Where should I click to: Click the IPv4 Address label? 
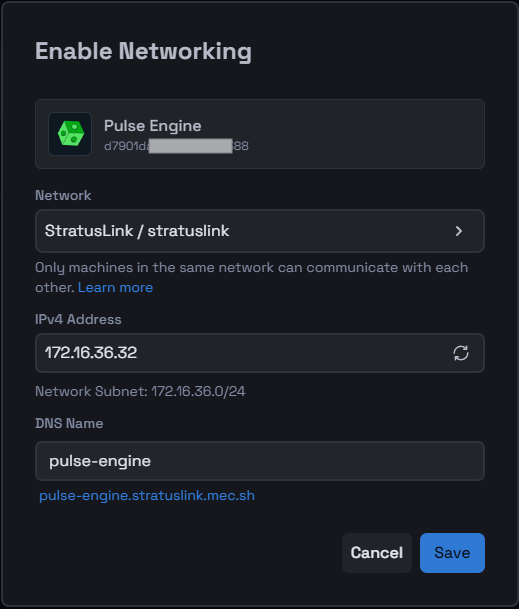click(x=78, y=319)
